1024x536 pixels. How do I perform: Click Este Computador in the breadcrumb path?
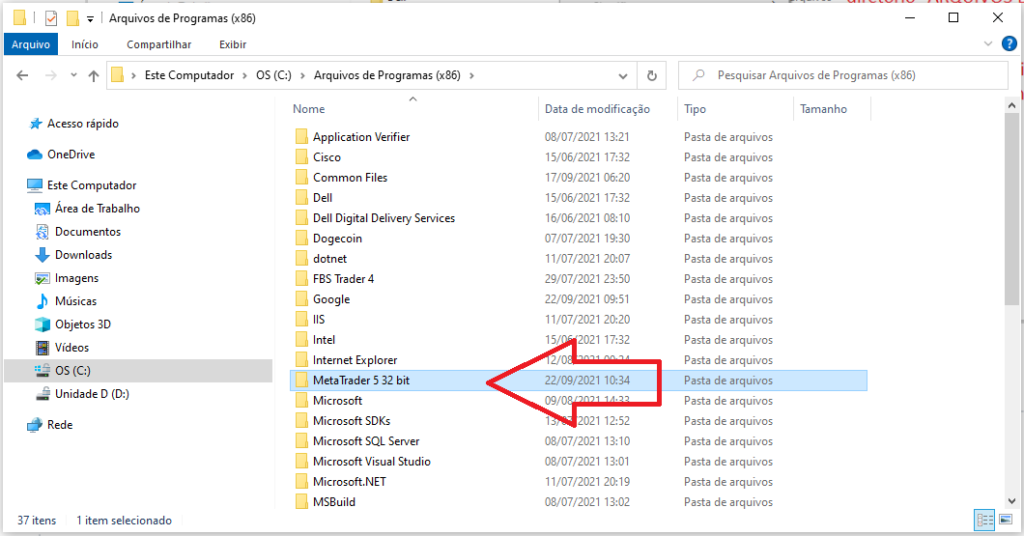pyautogui.click(x=190, y=75)
